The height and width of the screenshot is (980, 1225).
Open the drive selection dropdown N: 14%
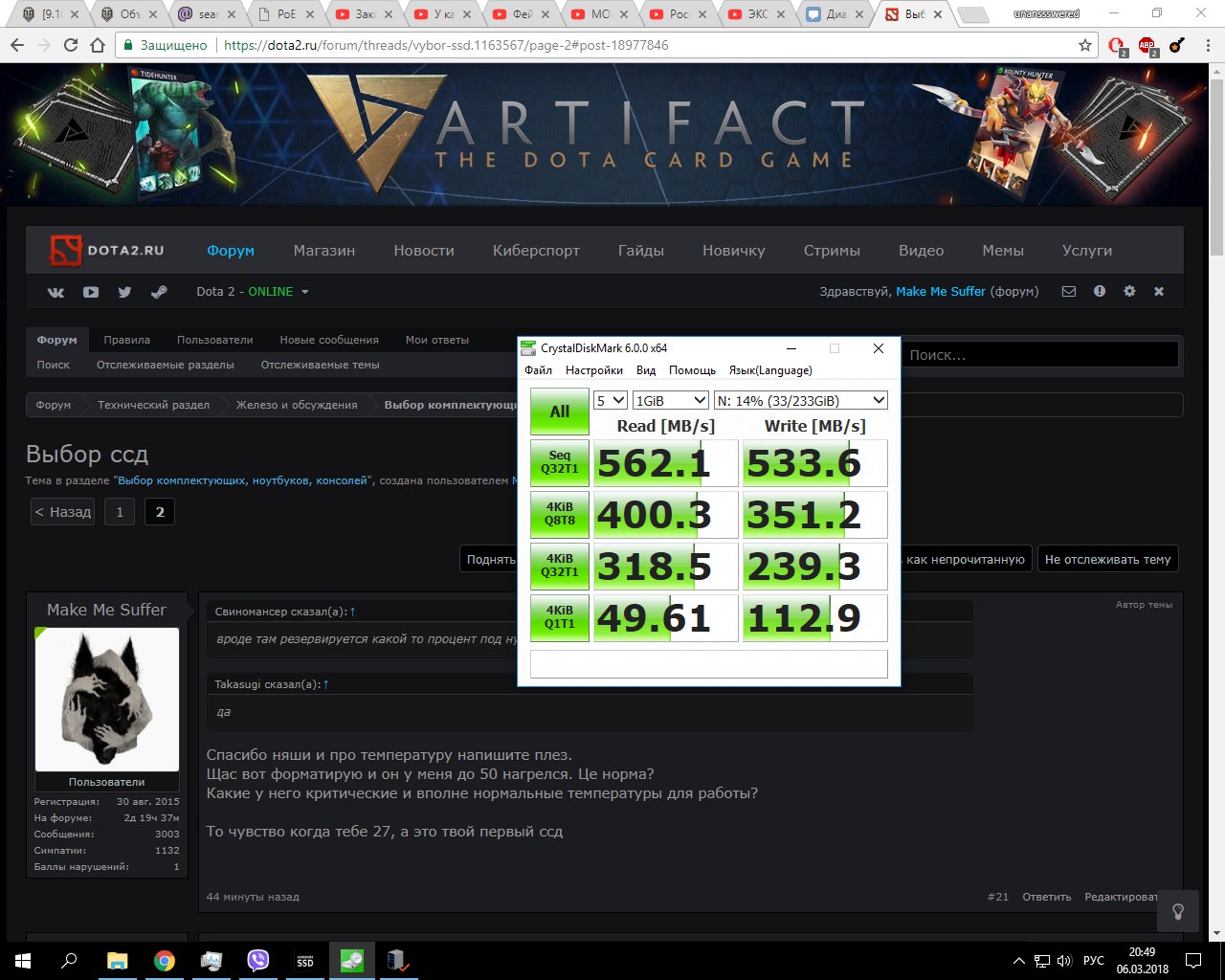[x=801, y=400]
